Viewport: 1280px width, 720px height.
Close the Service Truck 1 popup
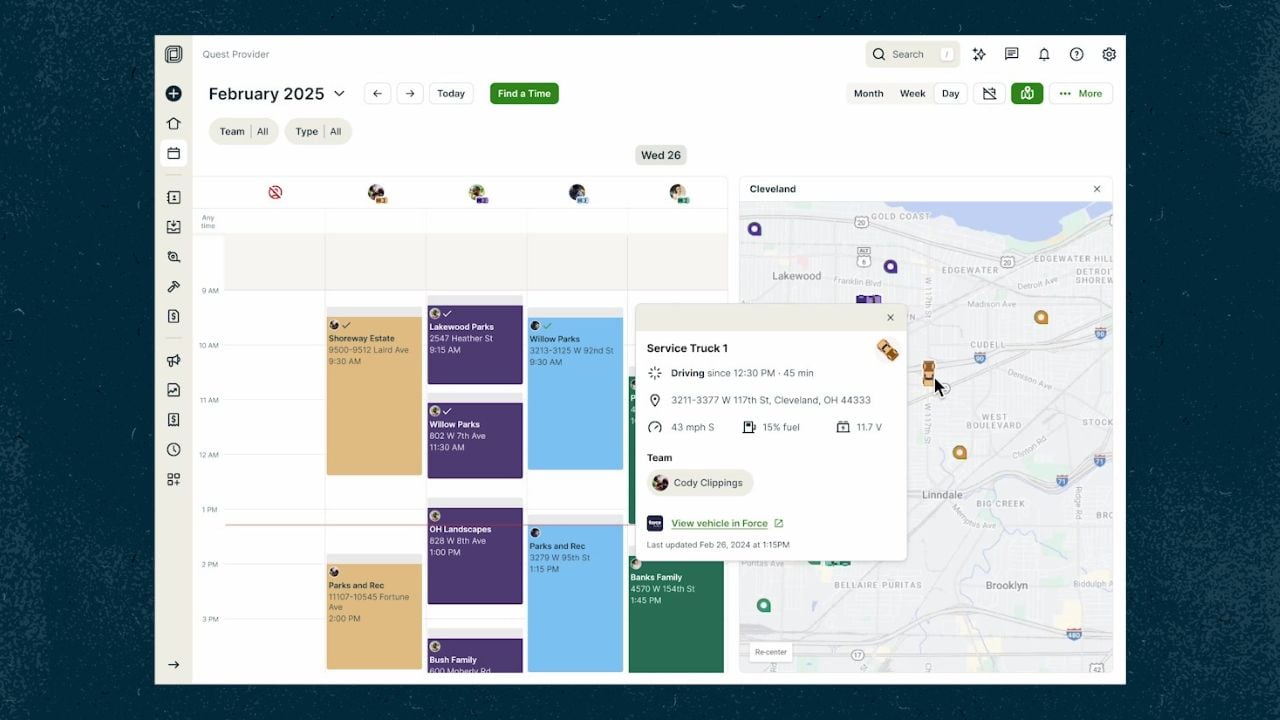tap(890, 318)
